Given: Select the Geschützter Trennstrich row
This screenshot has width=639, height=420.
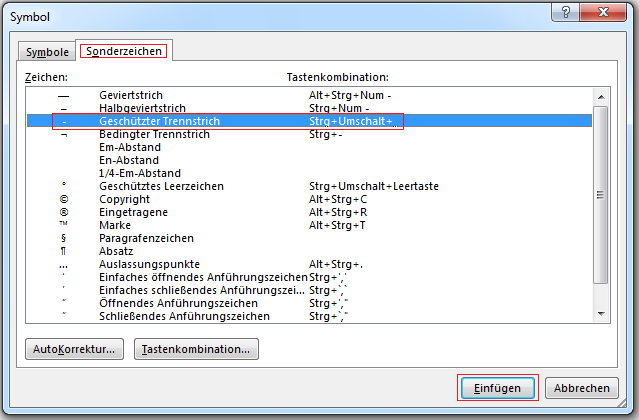Looking at the screenshot, I should click(x=309, y=121).
